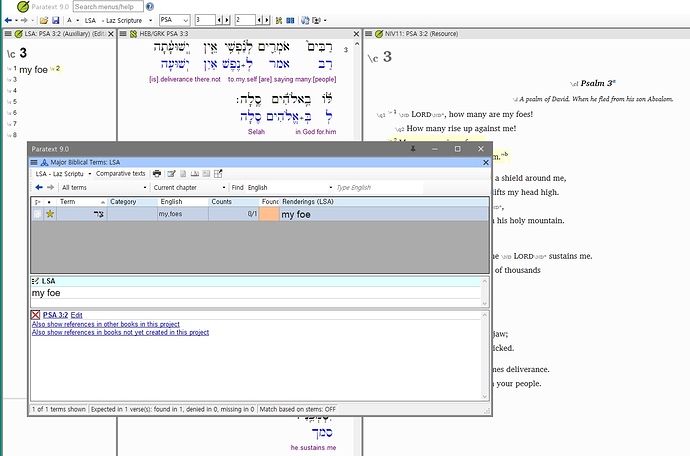Open the LSA - Laz Scriptu dropdown in Biblical Terms
Viewport: 690px width, 456px height.
point(90,174)
